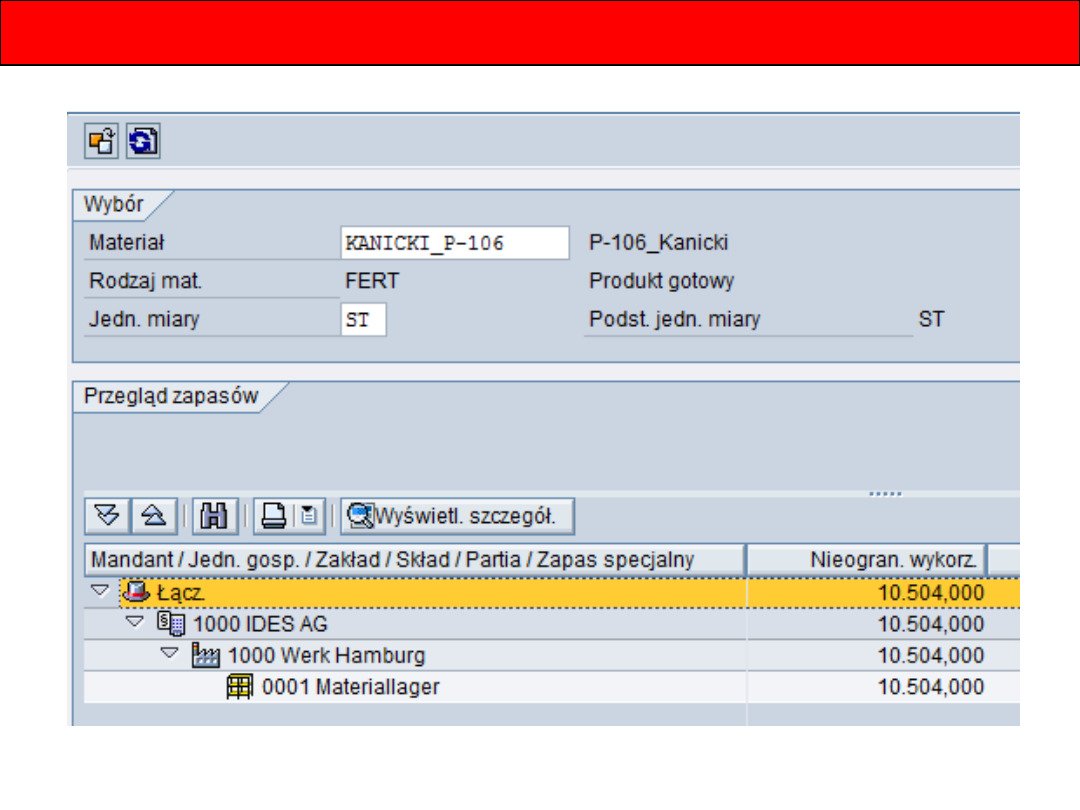This screenshot has height=810, width=1080.
Task: Click the new selection icon in top toolbar
Action: click(100, 141)
